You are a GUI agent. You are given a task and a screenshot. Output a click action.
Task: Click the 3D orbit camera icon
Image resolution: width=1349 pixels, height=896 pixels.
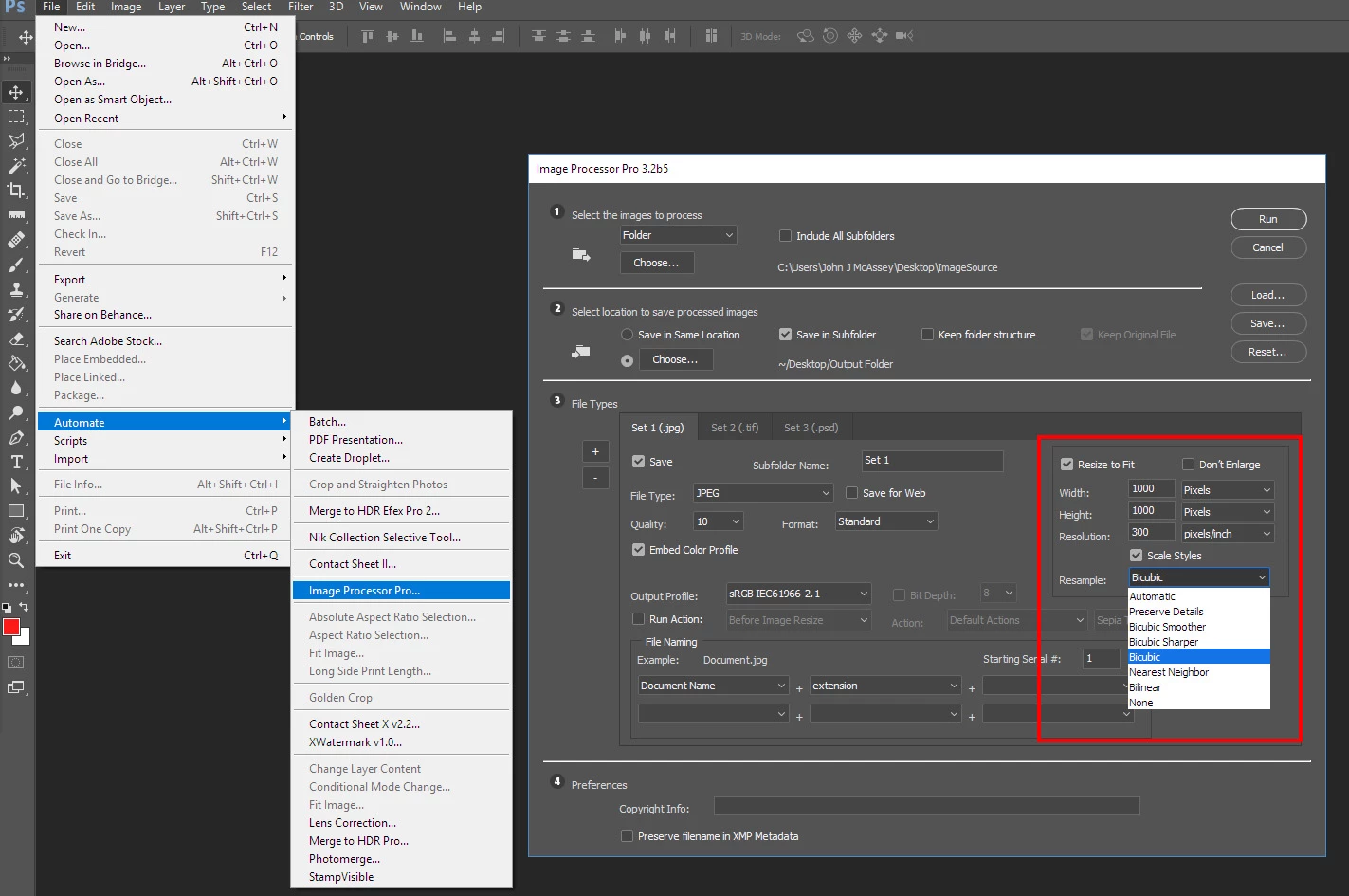(806, 36)
